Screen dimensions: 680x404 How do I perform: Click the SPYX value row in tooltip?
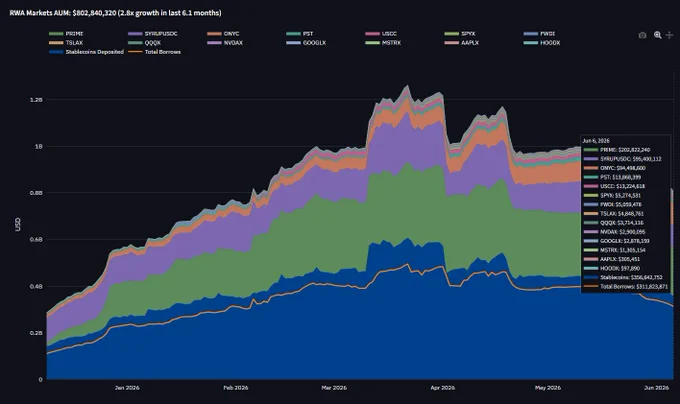[x=612, y=195]
